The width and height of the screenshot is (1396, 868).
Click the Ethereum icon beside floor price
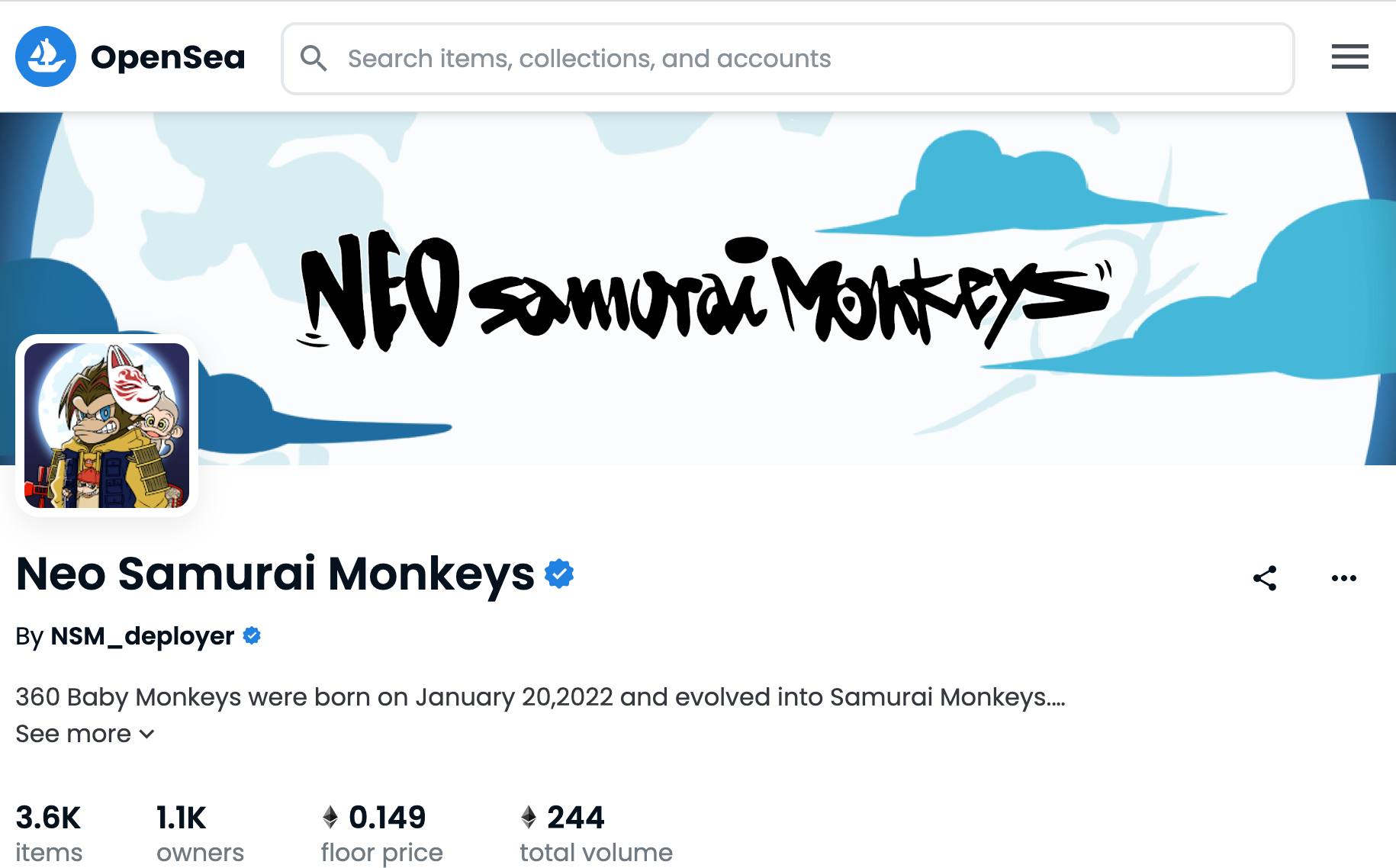click(x=330, y=818)
